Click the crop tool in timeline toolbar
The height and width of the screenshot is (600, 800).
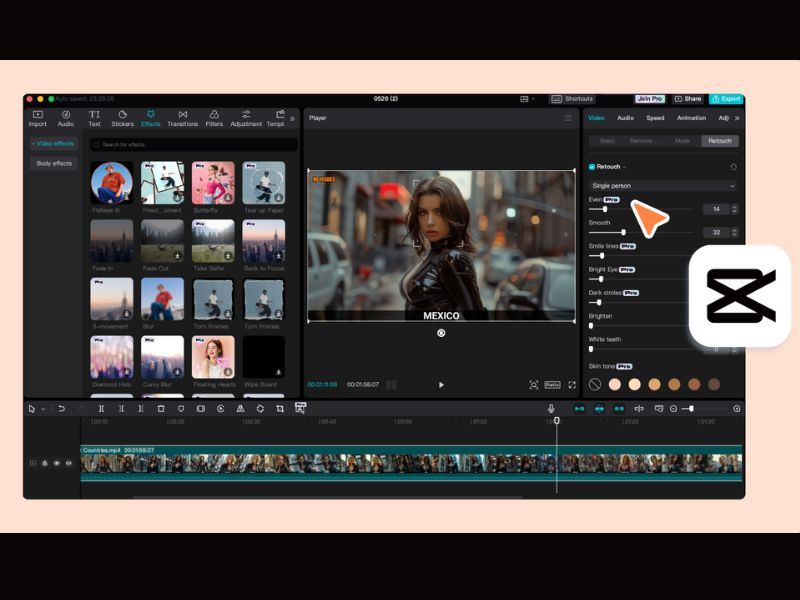coord(280,409)
